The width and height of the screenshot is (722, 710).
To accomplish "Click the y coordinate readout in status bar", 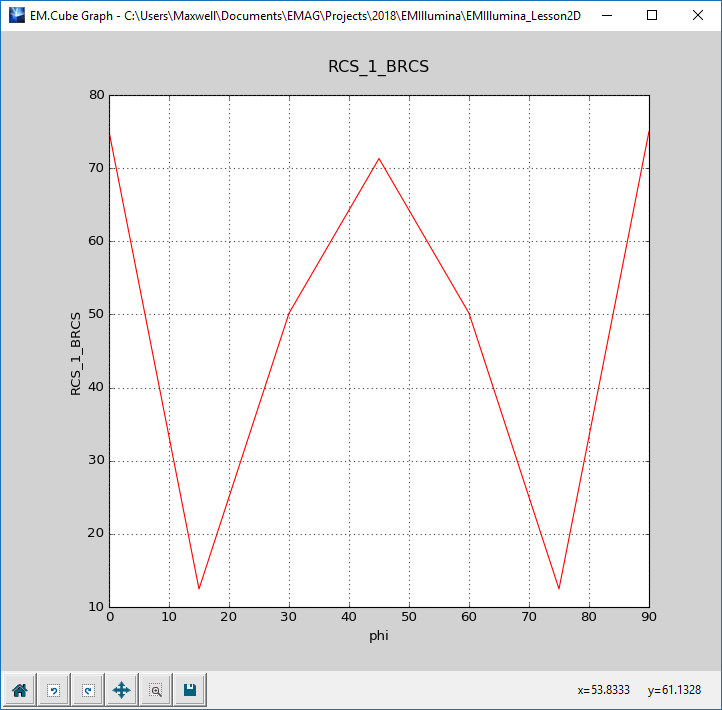I will tap(674, 690).
